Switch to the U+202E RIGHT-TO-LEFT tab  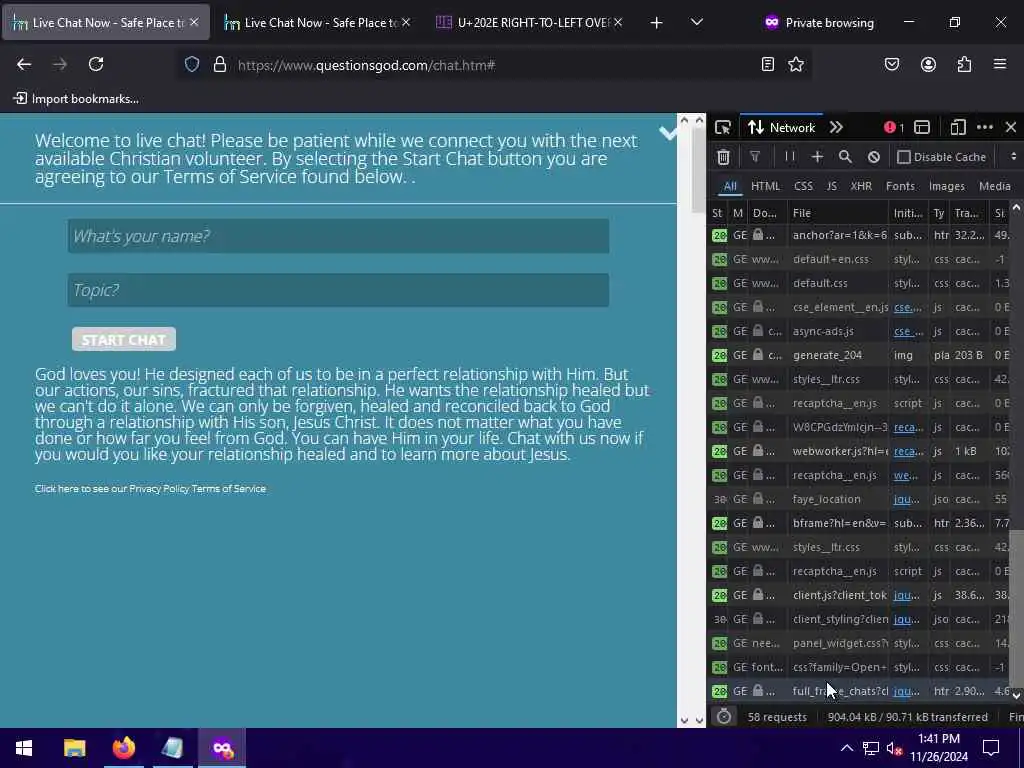point(528,23)
